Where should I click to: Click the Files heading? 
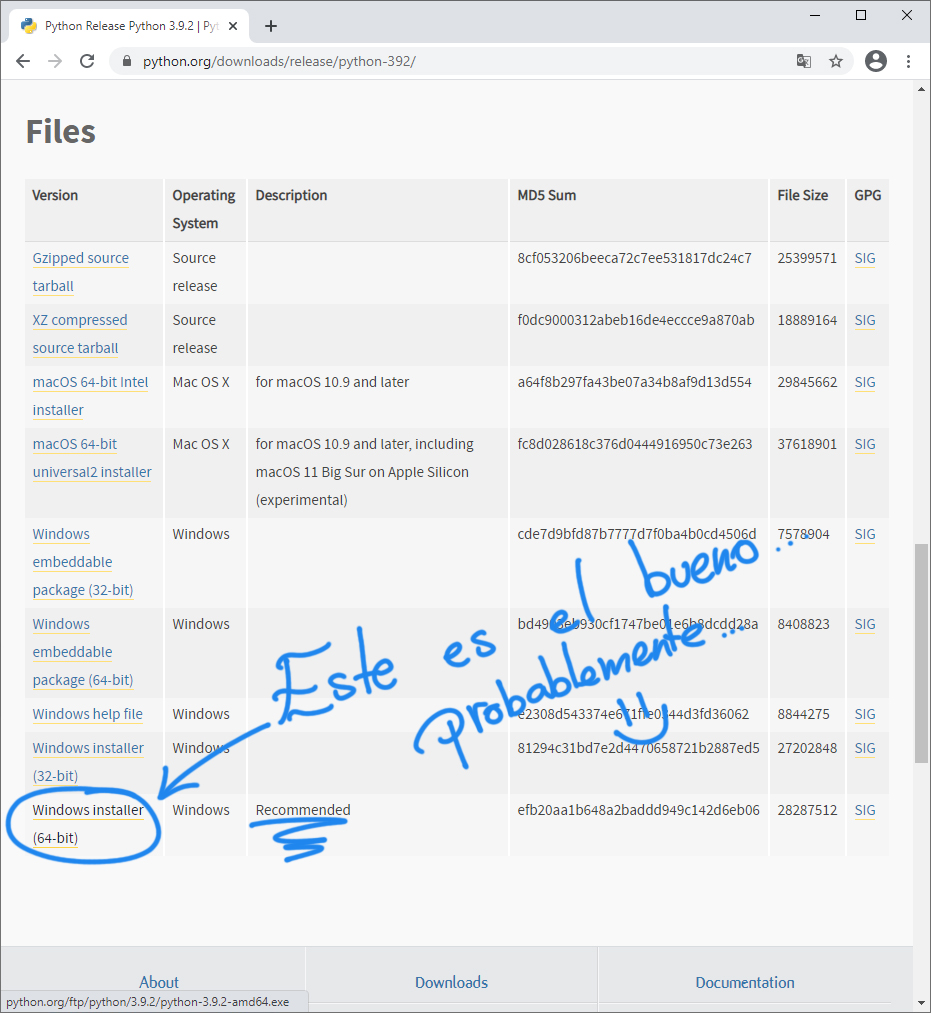click(x=61, y=132)
